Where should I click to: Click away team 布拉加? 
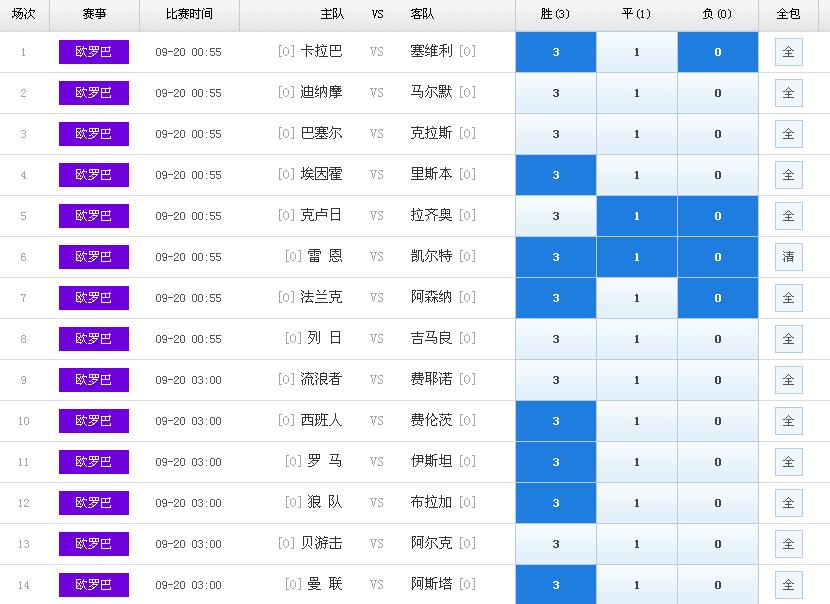431,502
